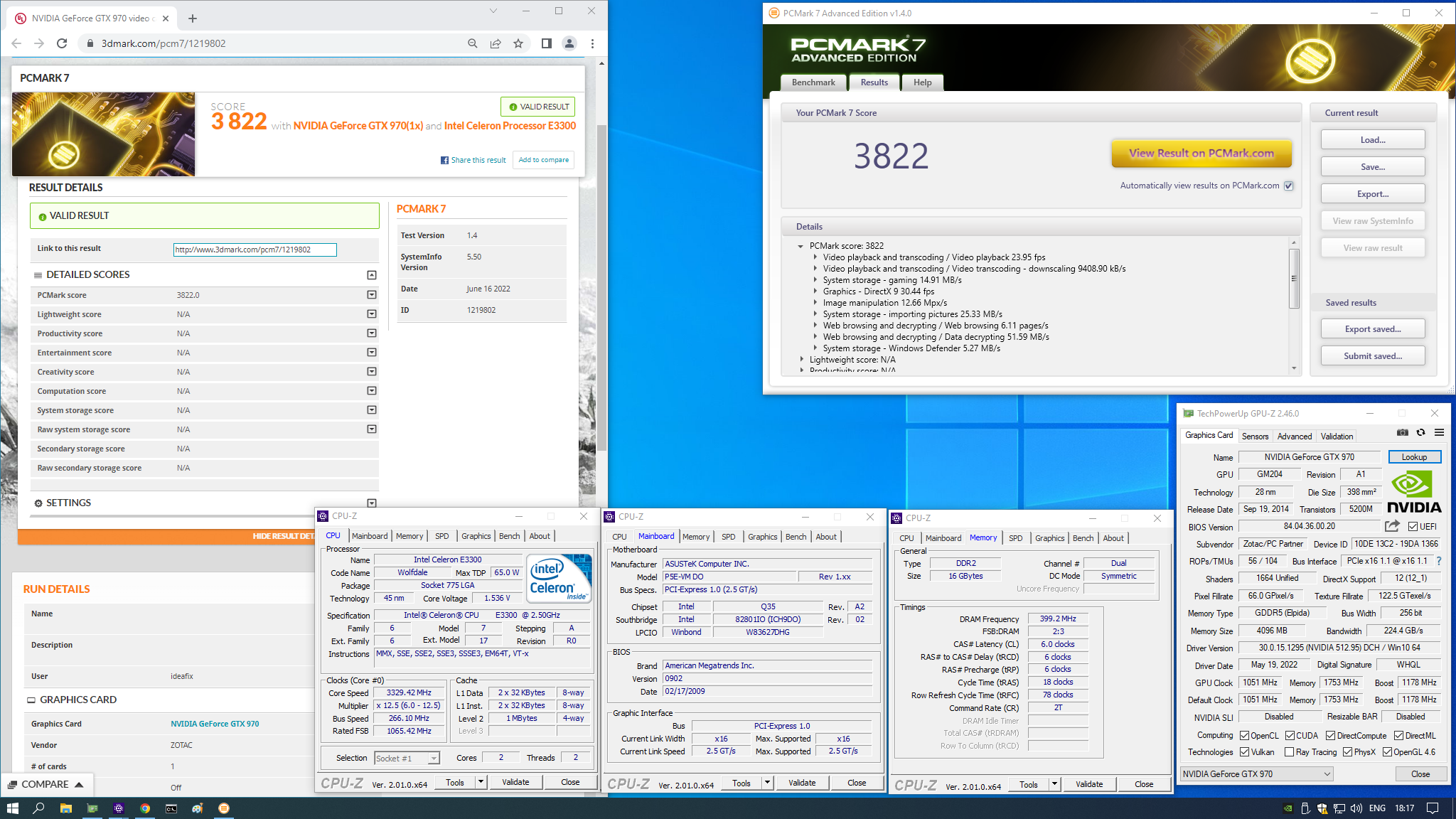The image size is (1456, 819).
Task: Open the Advanced tab in GPU-Z
Action: click(1294, 437)
